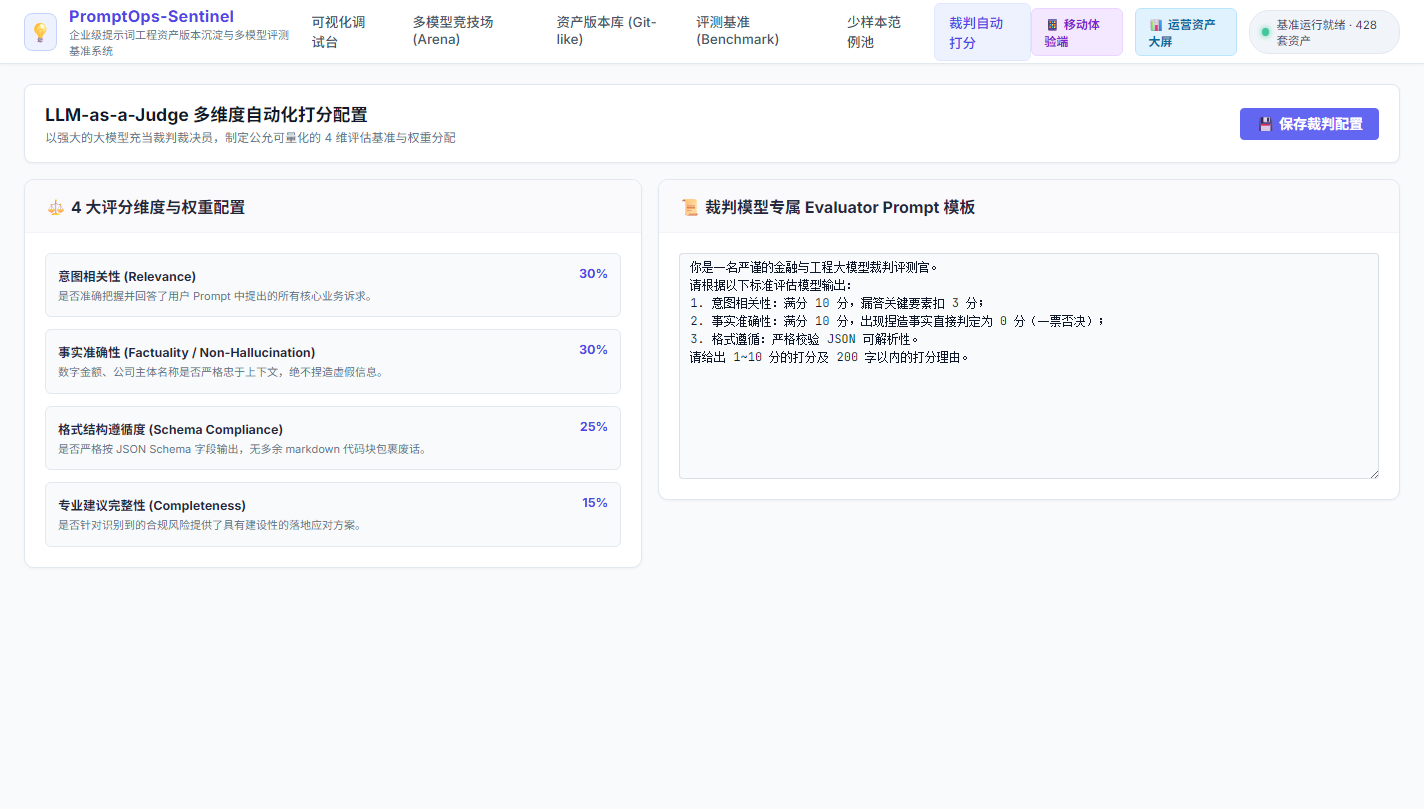Click the 30% weight of Relevance
This screenshot has height=809, width=1424.
click(593, 274)
